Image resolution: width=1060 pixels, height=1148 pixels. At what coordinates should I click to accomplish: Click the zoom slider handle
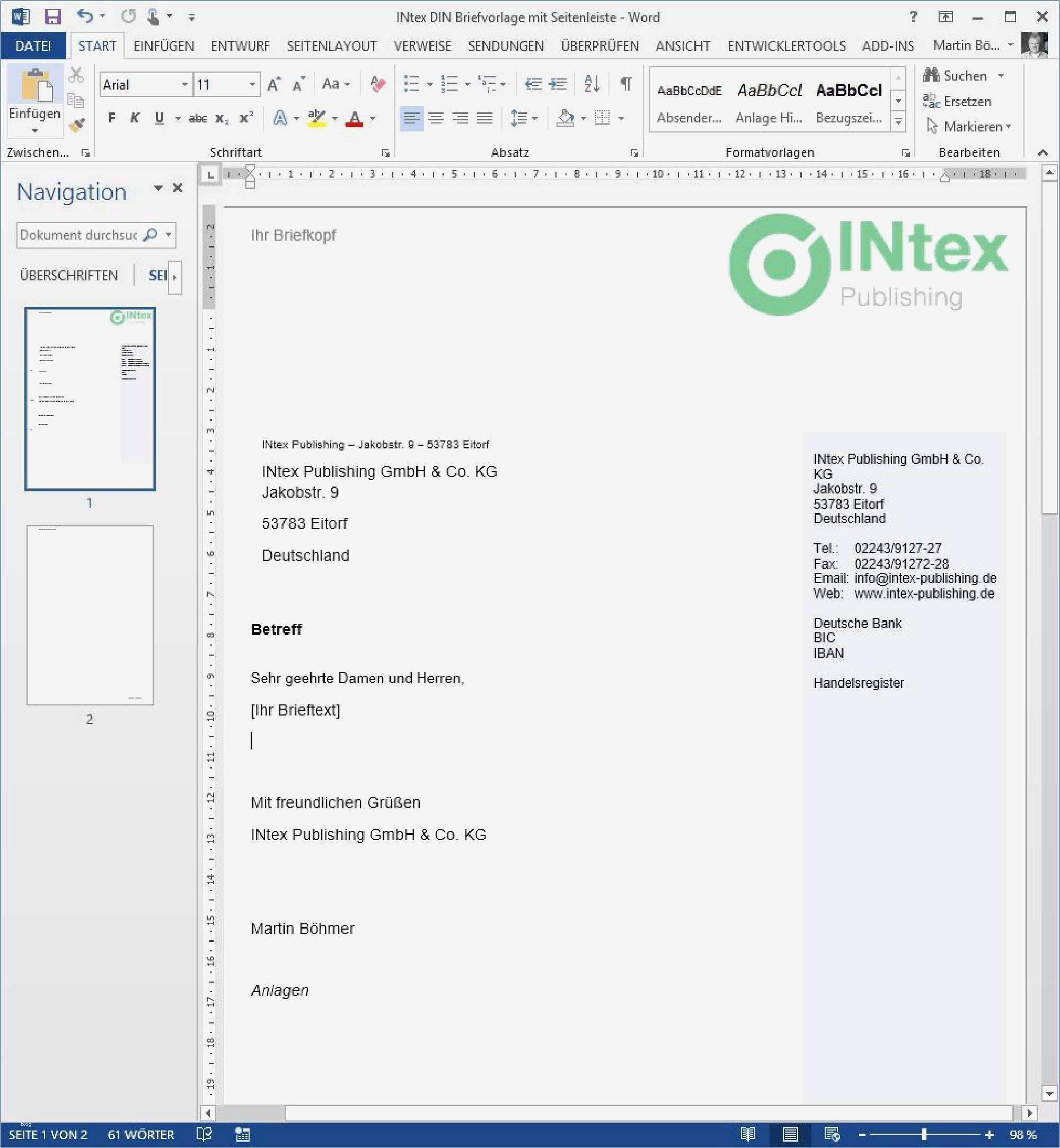pos(924,1134)
